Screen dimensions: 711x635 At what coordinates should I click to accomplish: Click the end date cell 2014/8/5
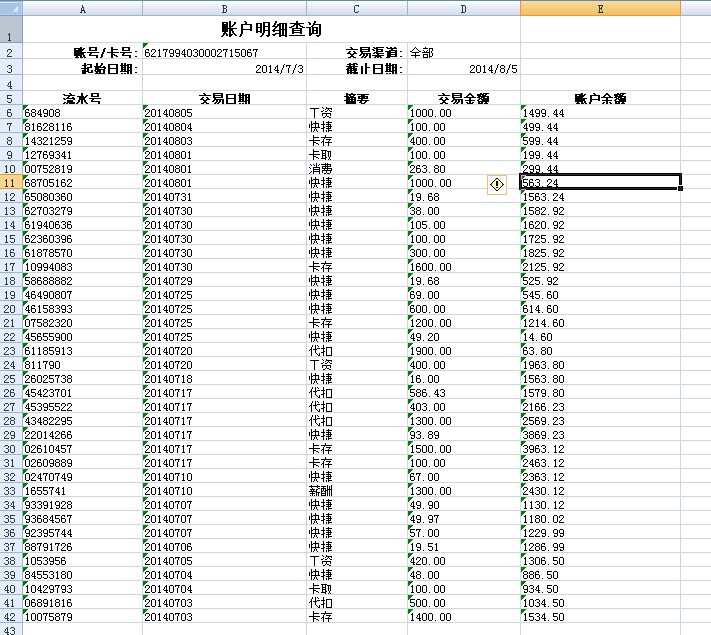pyautogui.click(x=464, y=69)
